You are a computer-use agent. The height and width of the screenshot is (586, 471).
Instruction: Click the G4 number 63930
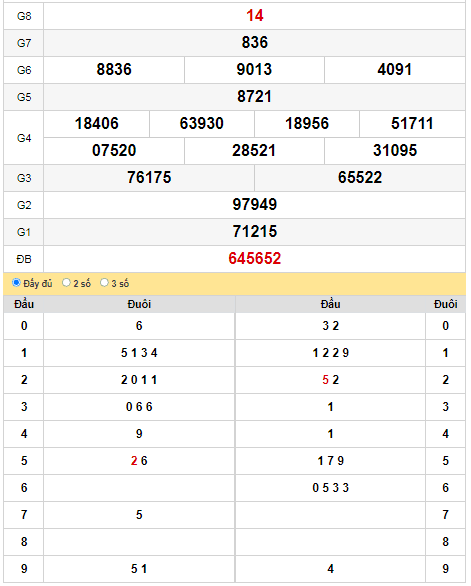202,124
